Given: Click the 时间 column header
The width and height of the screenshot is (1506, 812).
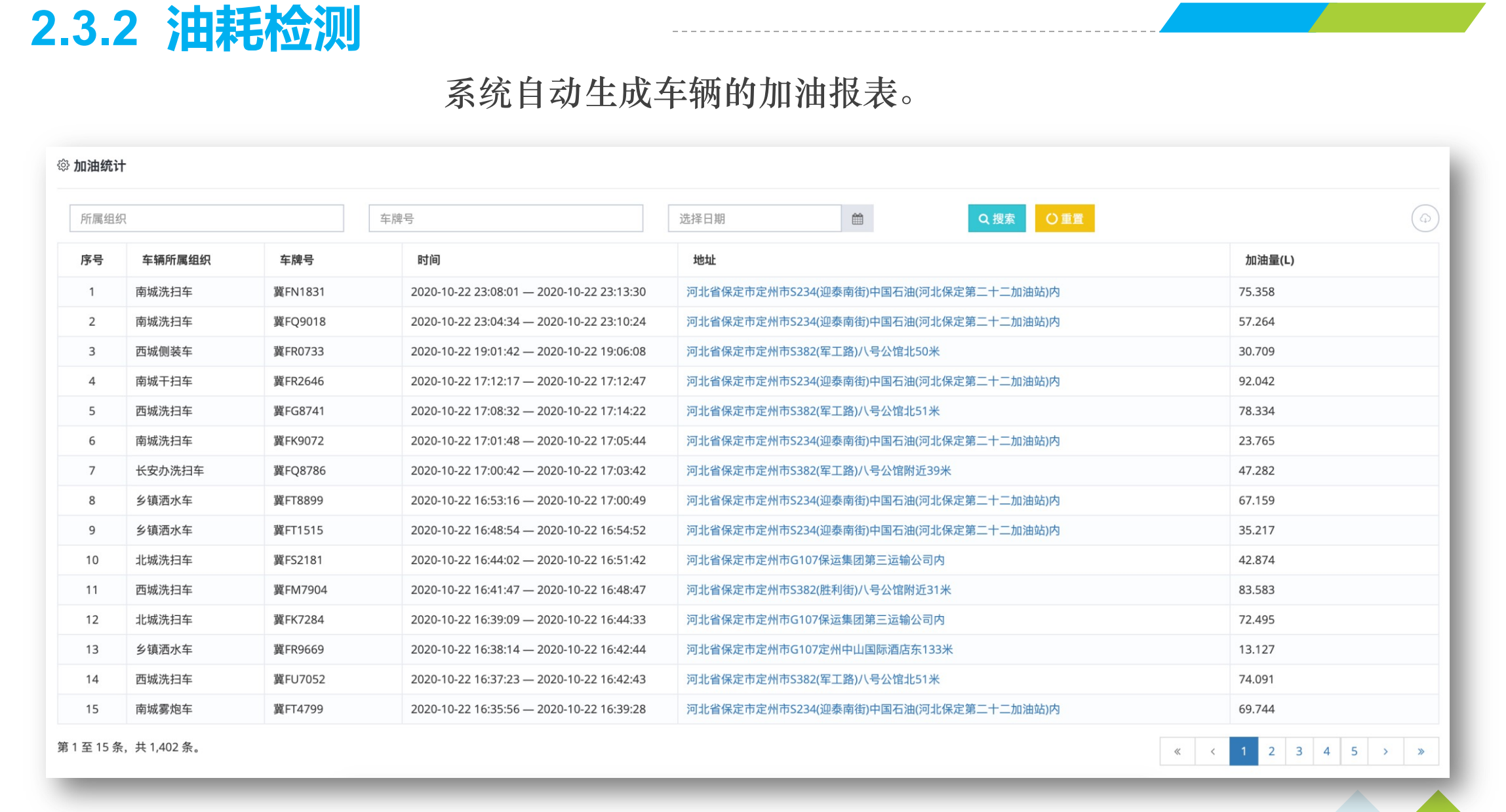Looking at the screenshot, I should [429, 260].
